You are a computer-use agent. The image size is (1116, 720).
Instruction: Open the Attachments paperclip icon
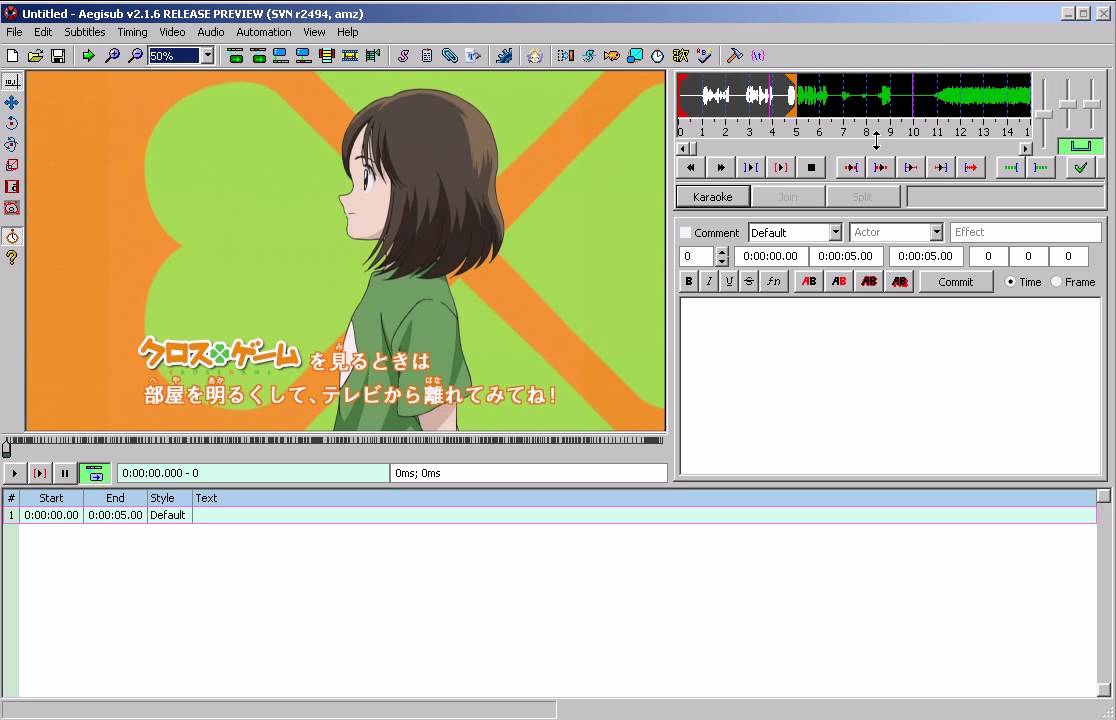(x=450, y=55)
